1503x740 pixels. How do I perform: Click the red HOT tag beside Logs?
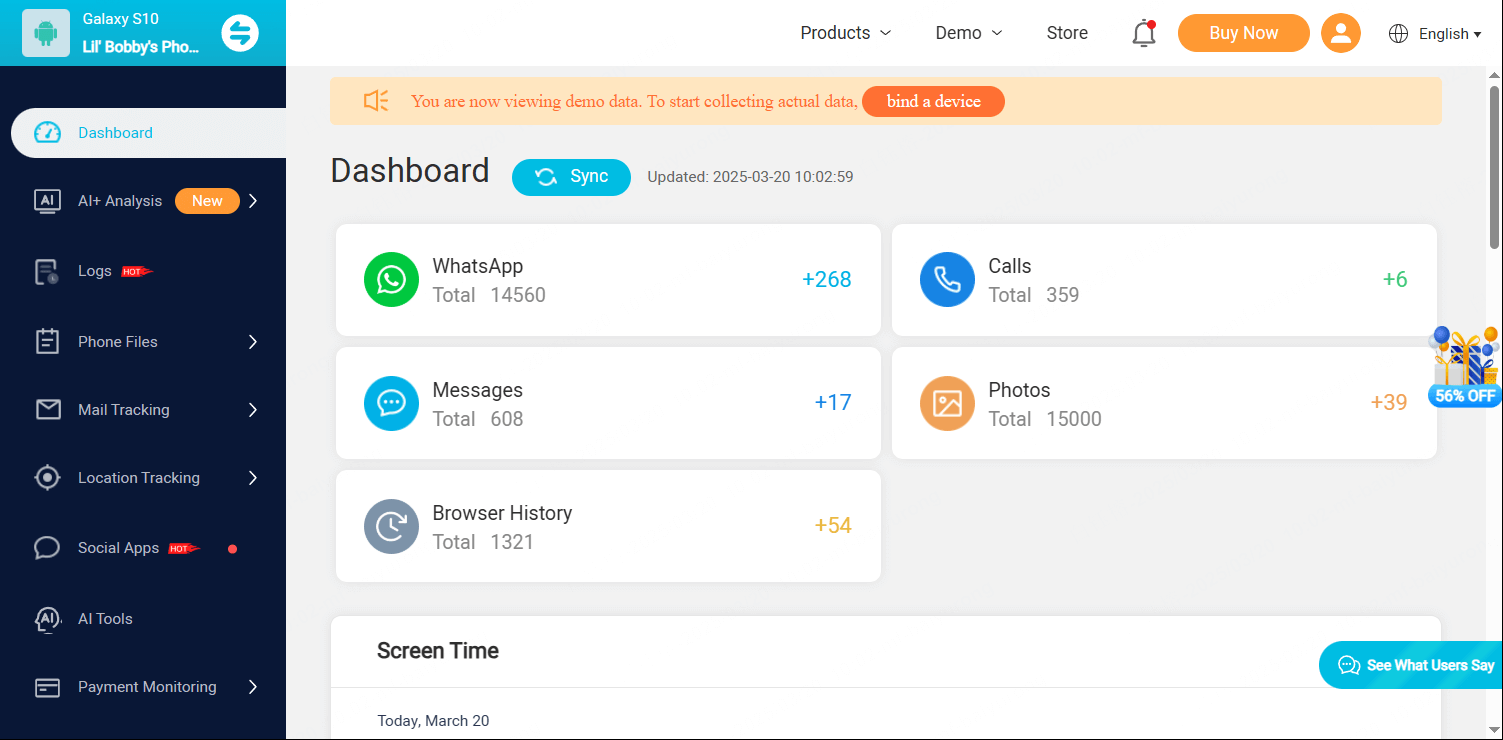coord(137,271)
